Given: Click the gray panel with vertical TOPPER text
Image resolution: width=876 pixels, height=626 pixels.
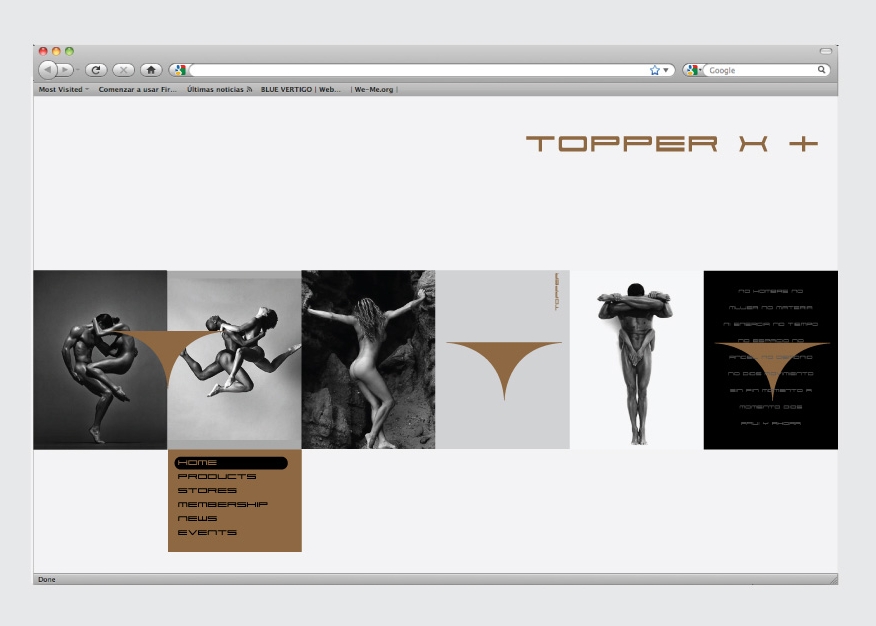Looking at the screenshot, I should (x=502, y=360).
